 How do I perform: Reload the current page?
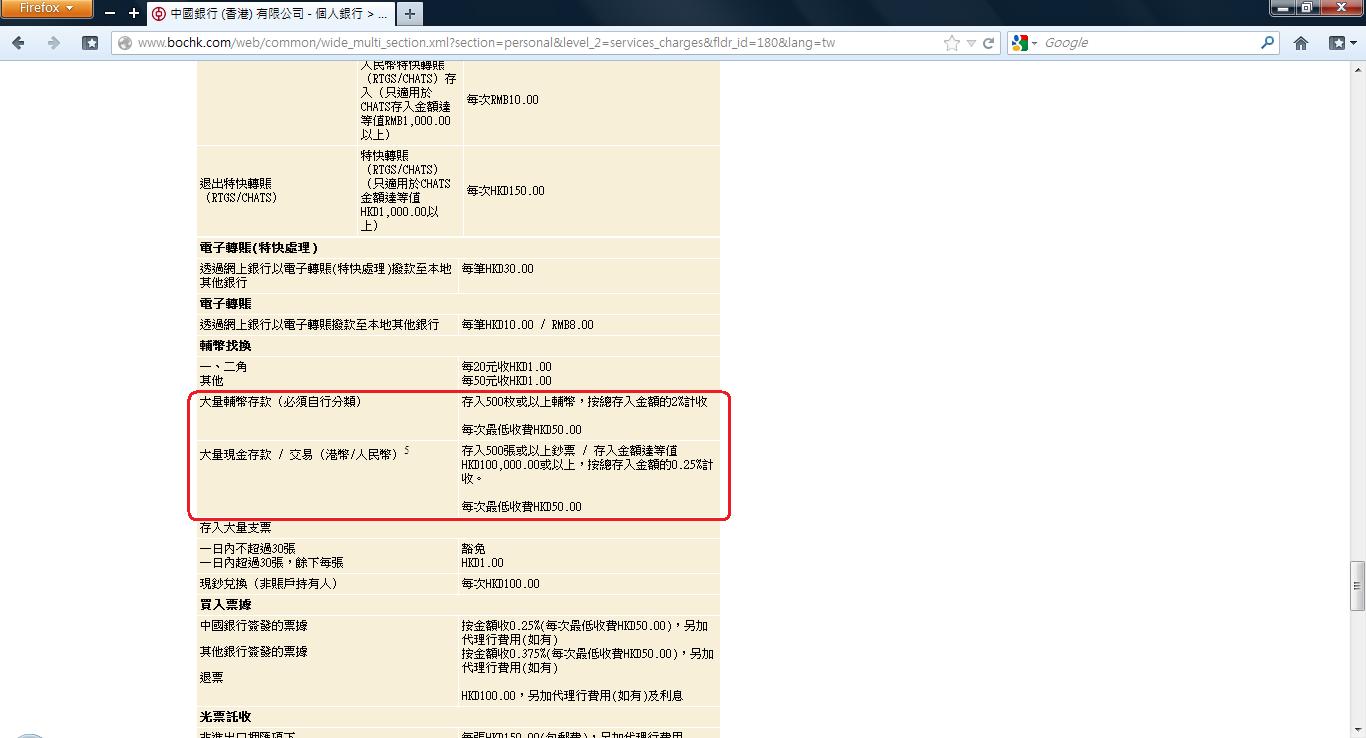989,43
